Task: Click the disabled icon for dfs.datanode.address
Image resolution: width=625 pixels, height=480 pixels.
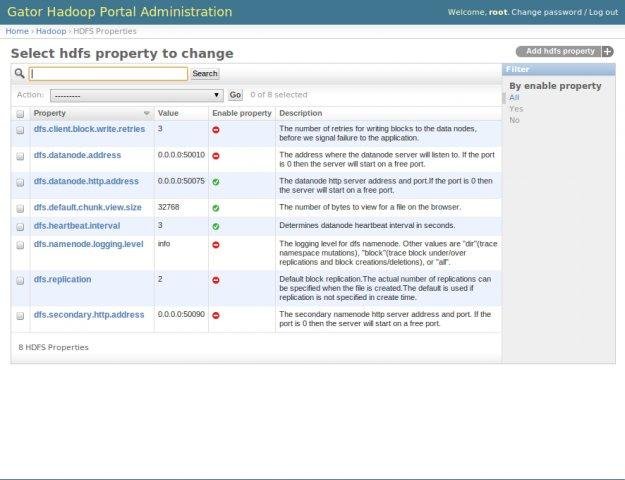Action: coord(216,156)
